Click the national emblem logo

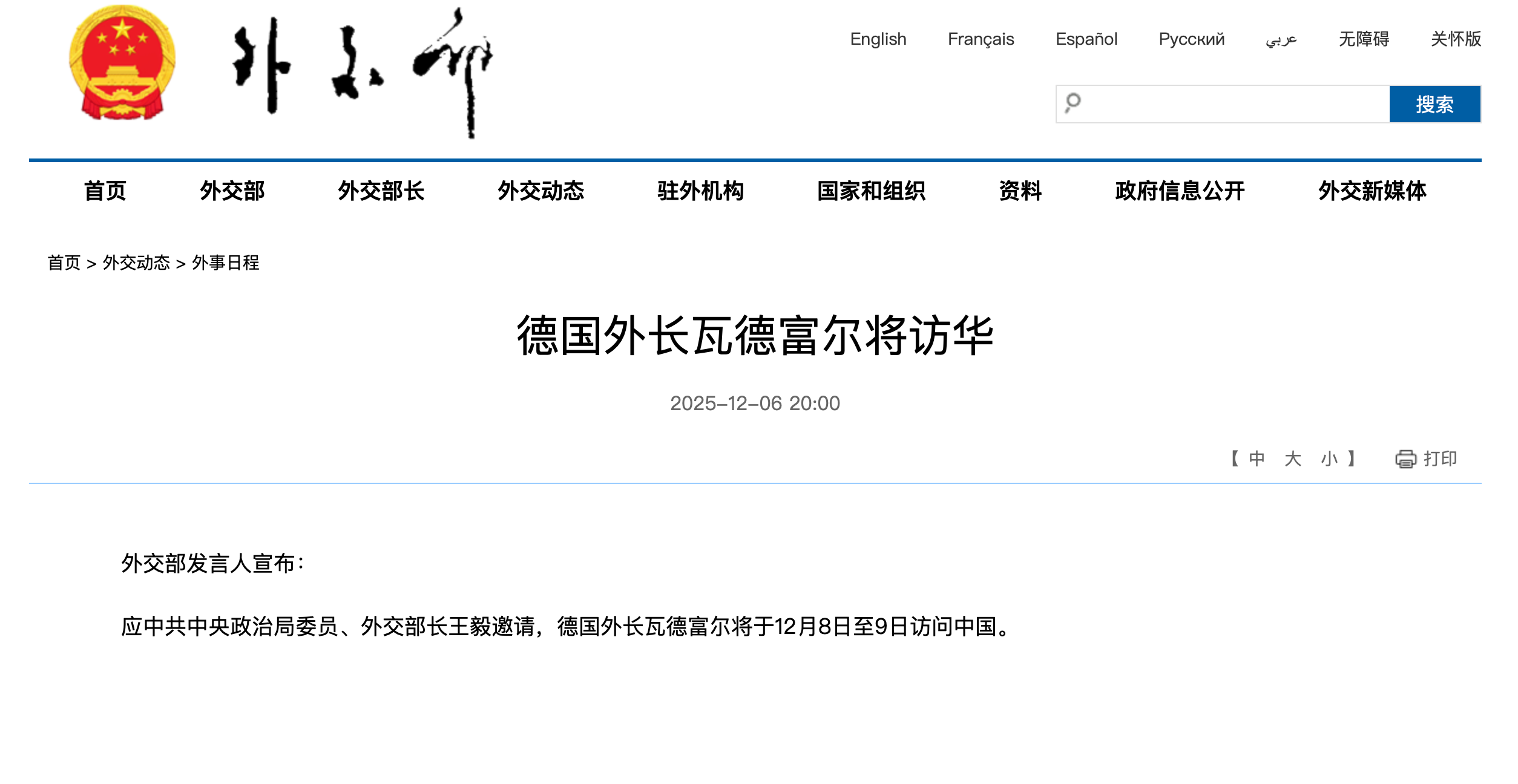tap(122, 63)
